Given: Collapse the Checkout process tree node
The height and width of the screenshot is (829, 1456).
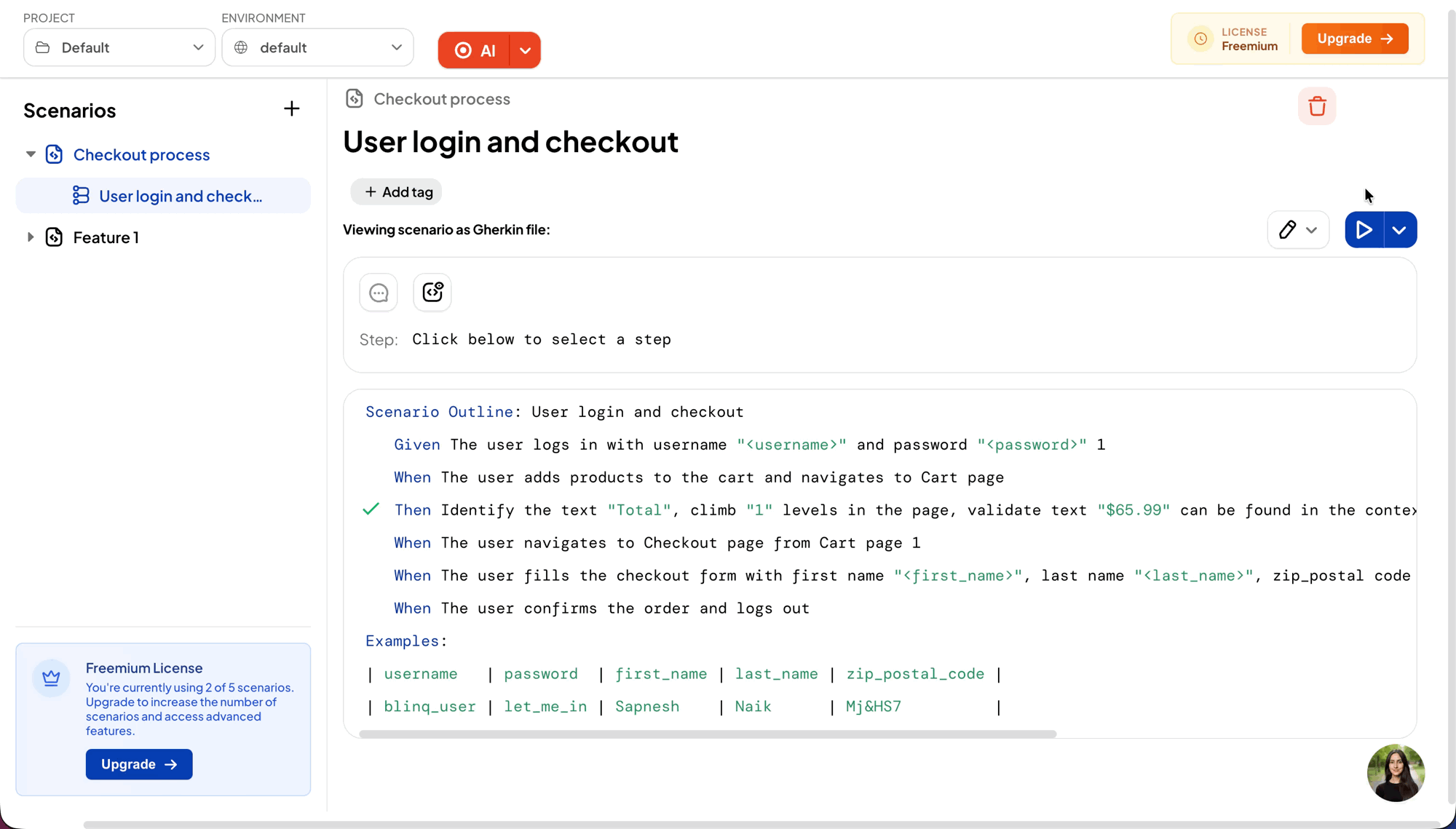Looking at the screenshot, I should tap(31, 154).
